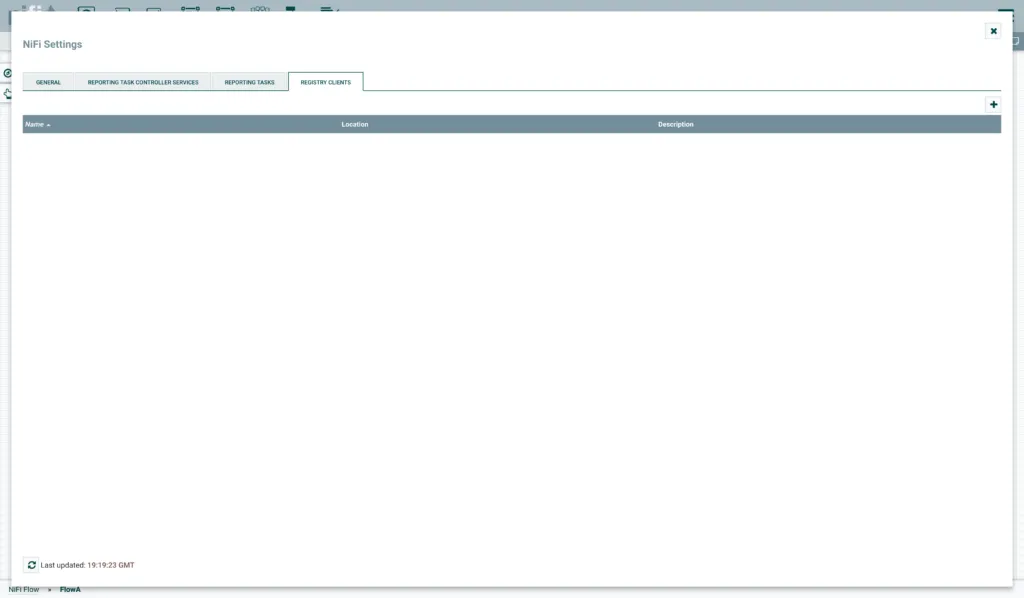The width and height of the screenshot is (1024, 598).
Task: Select FlowA in the breadcrumb trail
Action: pyautogui.click(x=70, y=590)
